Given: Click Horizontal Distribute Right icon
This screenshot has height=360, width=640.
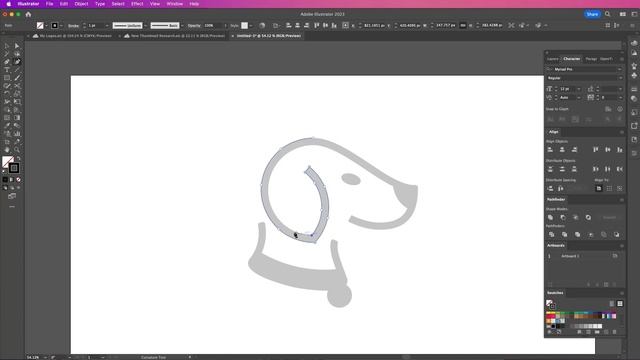Looking at the screenshot, I should pyautogui.click(x=620, y=169).
